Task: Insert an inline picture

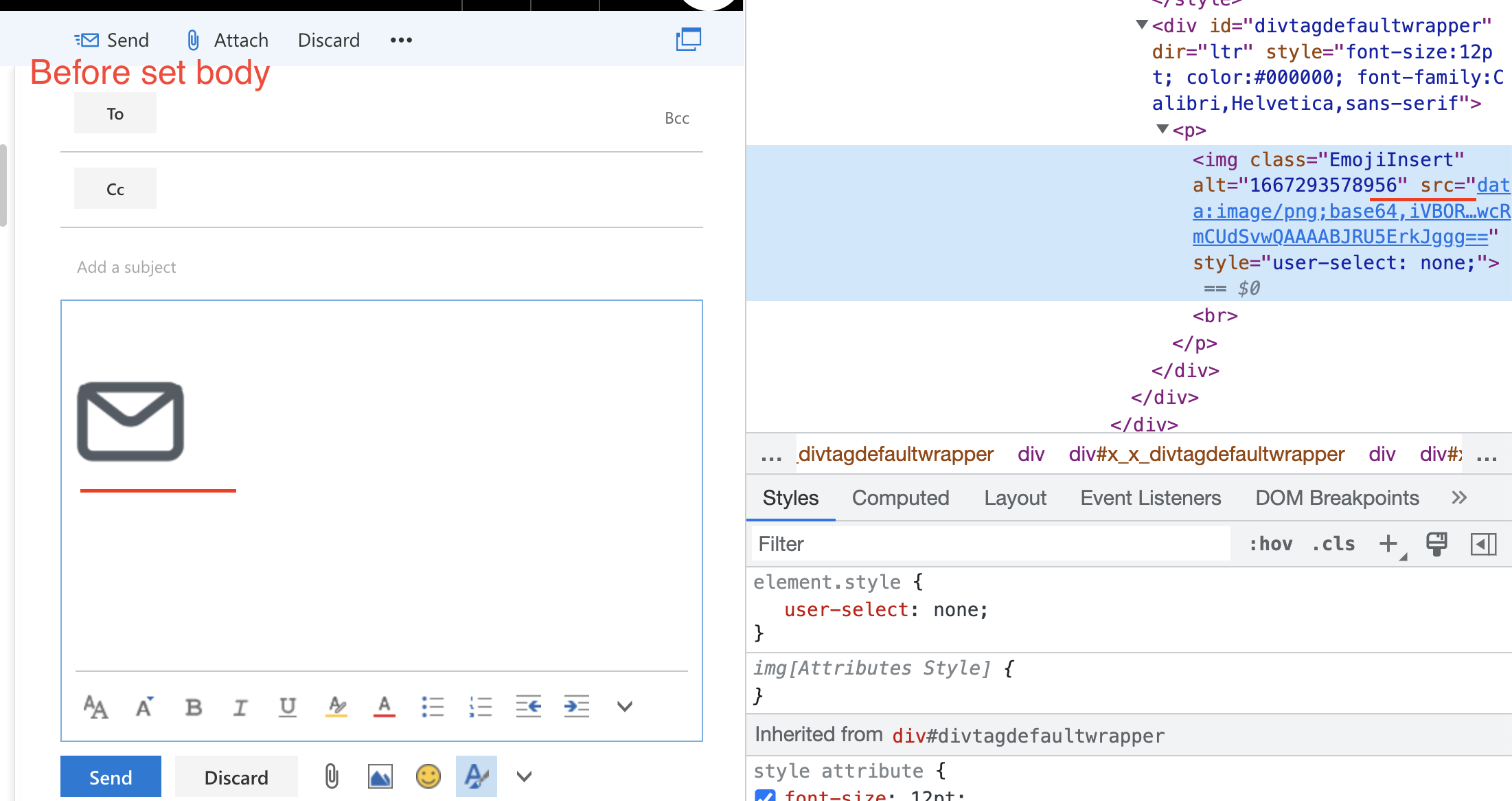Action: (380, 776)
